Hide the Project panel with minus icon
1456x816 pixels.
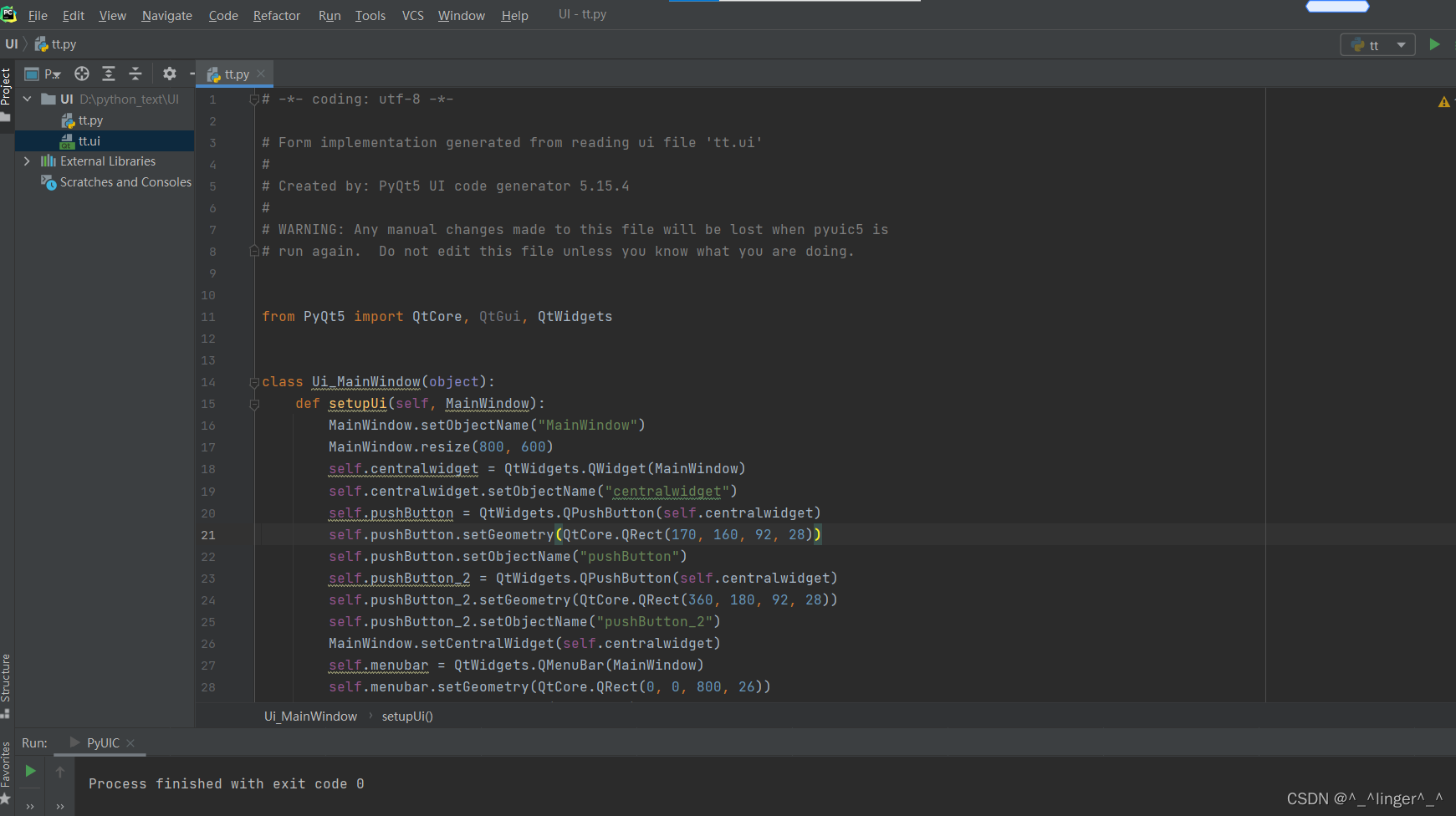pyautogui.click(x=192, y=74)
